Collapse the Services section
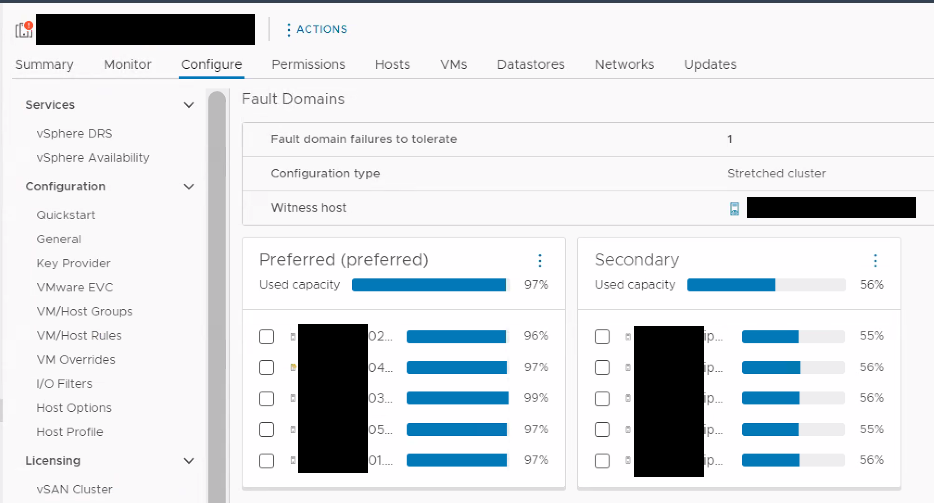 click(x=189, y=105)
